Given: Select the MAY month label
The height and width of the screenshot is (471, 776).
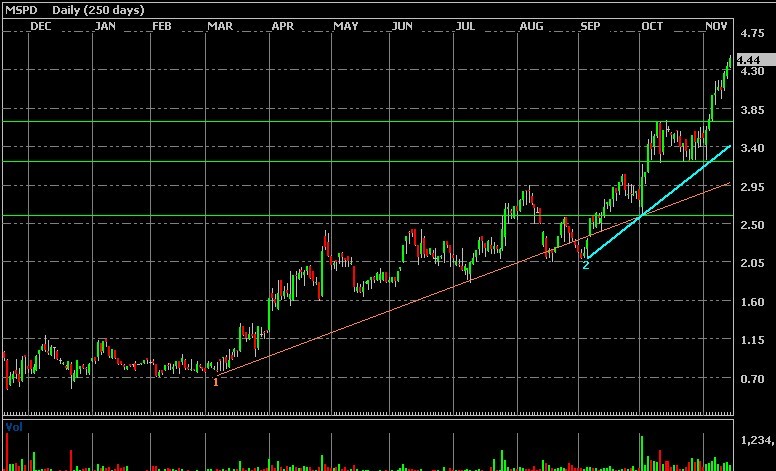Looking at the screenshot, I should [x=345, y=26].
